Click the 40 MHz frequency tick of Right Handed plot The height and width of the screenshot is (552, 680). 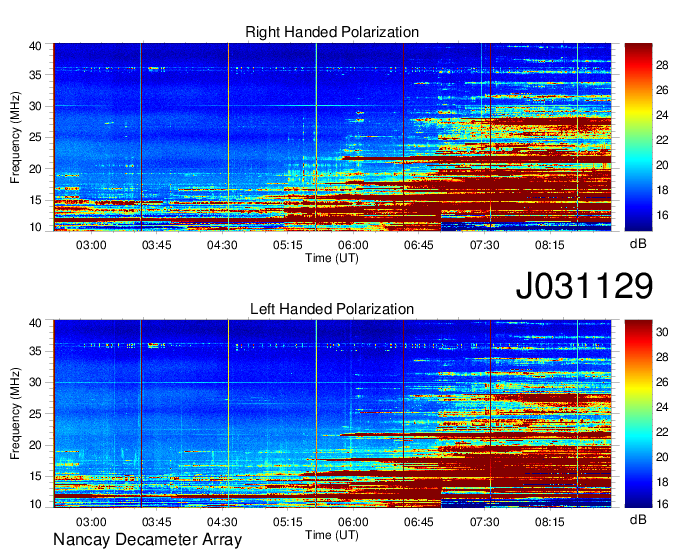[x=35, y=46]
